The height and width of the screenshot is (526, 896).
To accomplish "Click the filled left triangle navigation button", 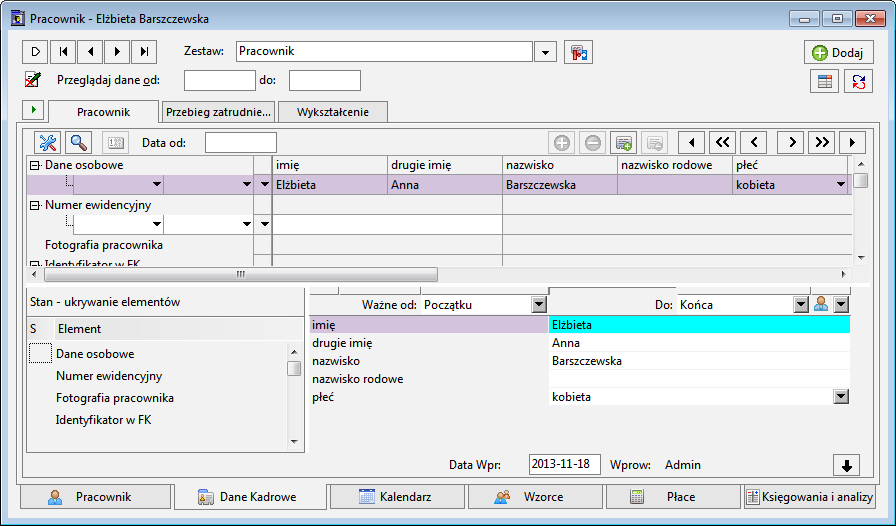I will point(691,142).
